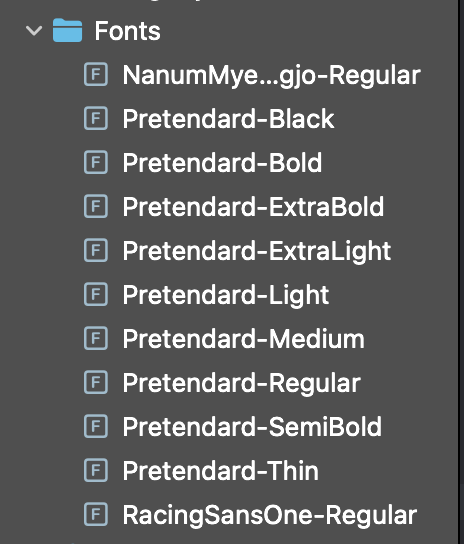Image resolution: width=464 pixels, height=544 pixels.
Task: Select the Pretendard-Thin font file
Action: click(220, 471)
